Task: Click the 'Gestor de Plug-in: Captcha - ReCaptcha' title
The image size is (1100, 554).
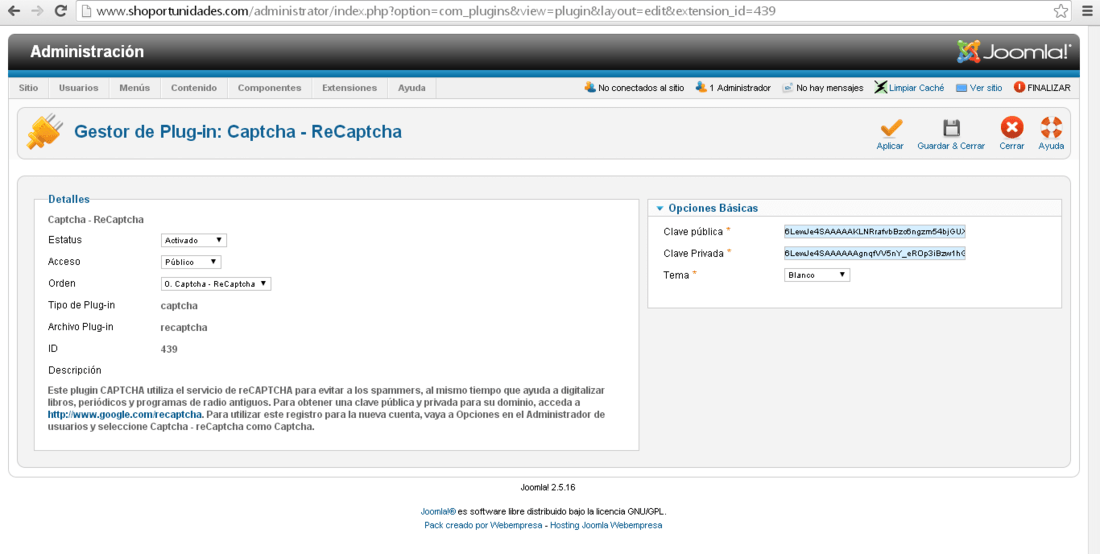Action: pyautogui.click(x=238, y=132)
